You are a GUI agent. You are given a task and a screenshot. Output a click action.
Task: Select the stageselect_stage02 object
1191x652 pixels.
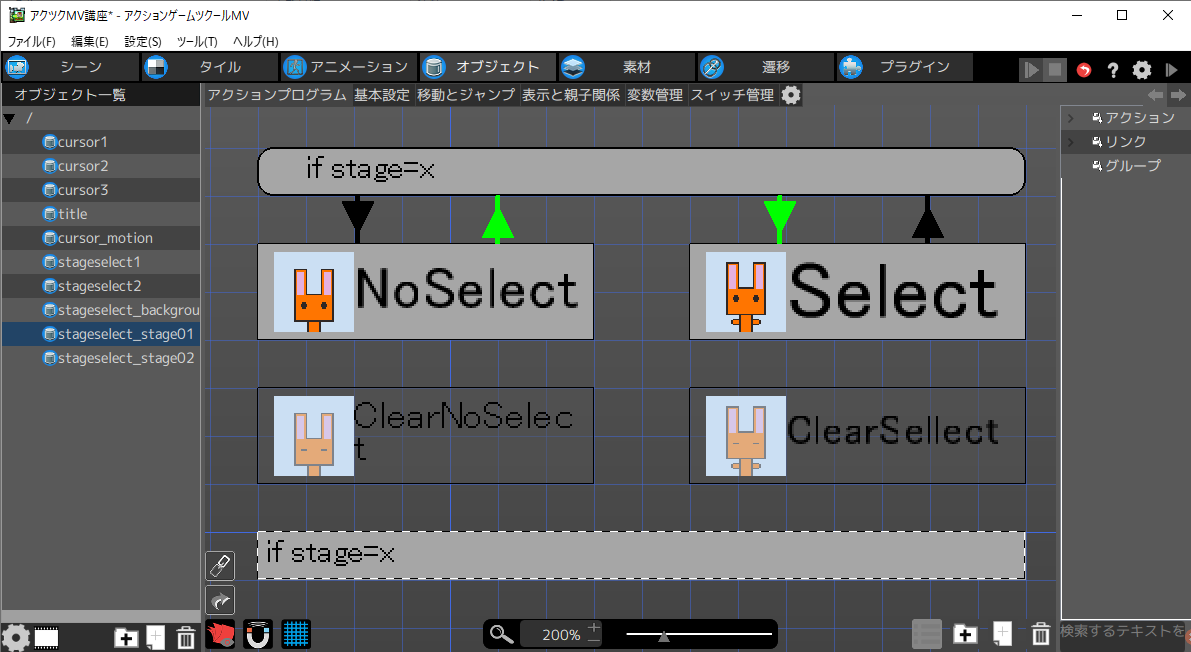[125, 358]
